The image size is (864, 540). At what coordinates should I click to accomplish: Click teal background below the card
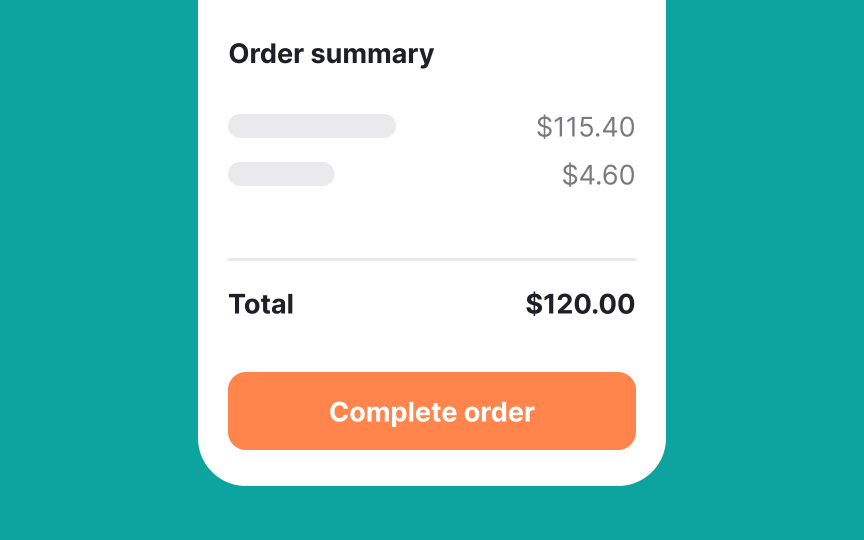431,513
